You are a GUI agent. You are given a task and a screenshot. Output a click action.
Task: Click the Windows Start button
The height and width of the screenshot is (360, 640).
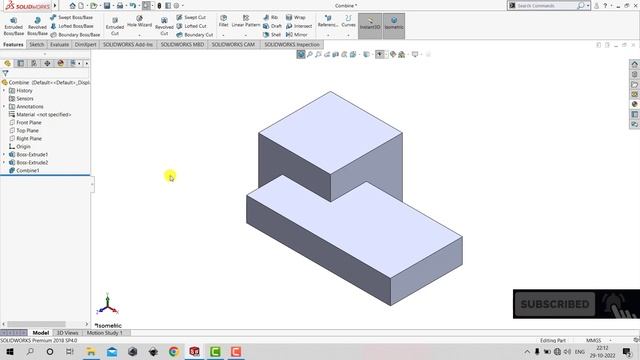tap(10, 352)
